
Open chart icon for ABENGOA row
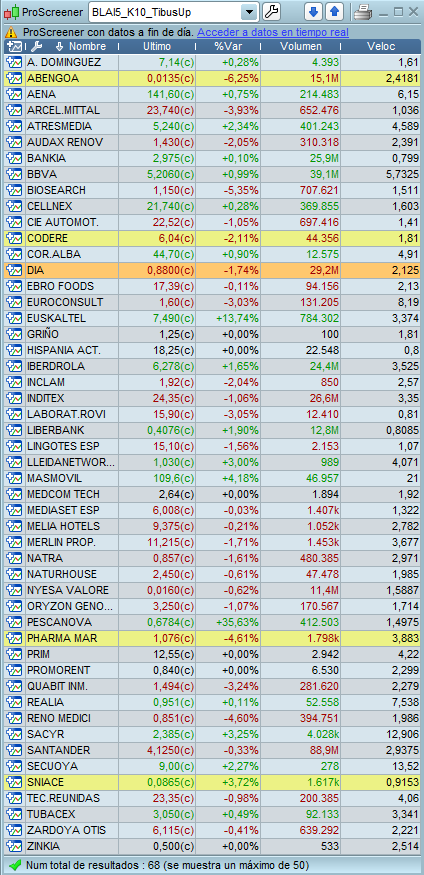click(x=13, y=79)
